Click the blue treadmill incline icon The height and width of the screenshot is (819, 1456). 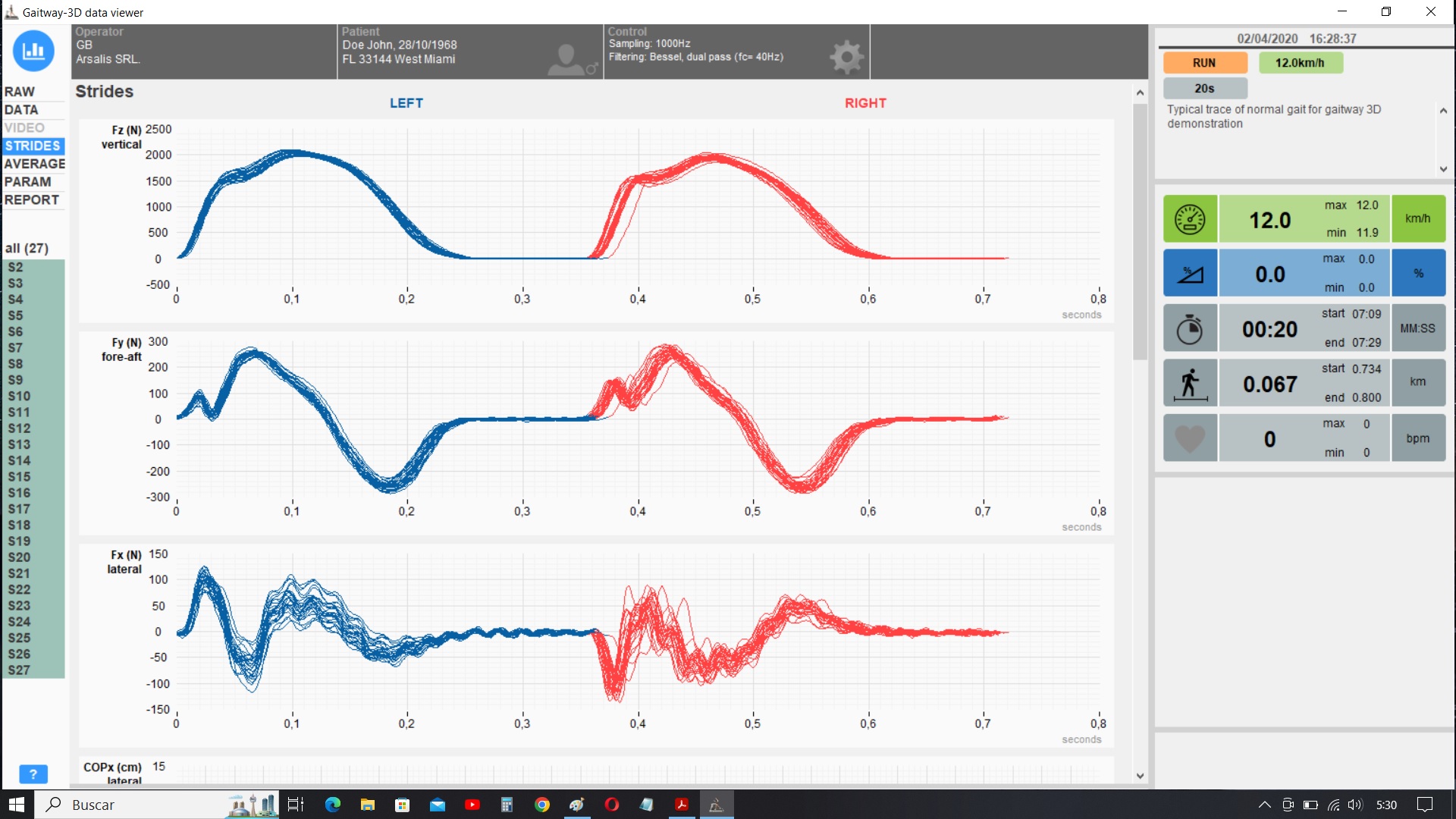1190,274
